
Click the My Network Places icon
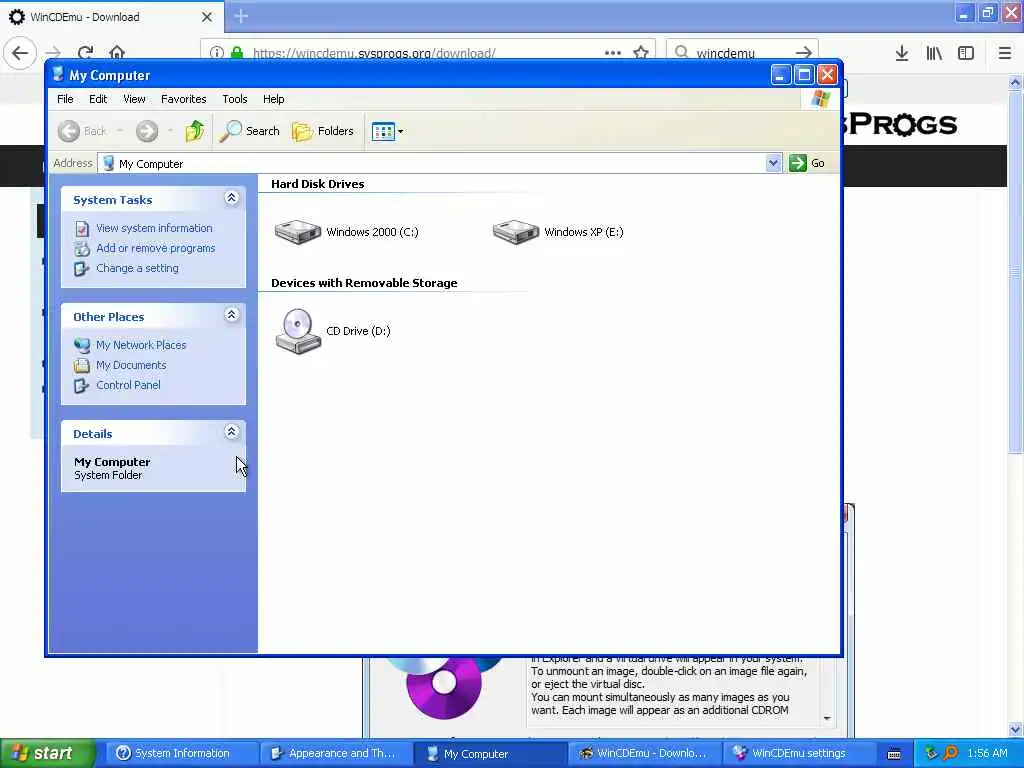[82, 345]
